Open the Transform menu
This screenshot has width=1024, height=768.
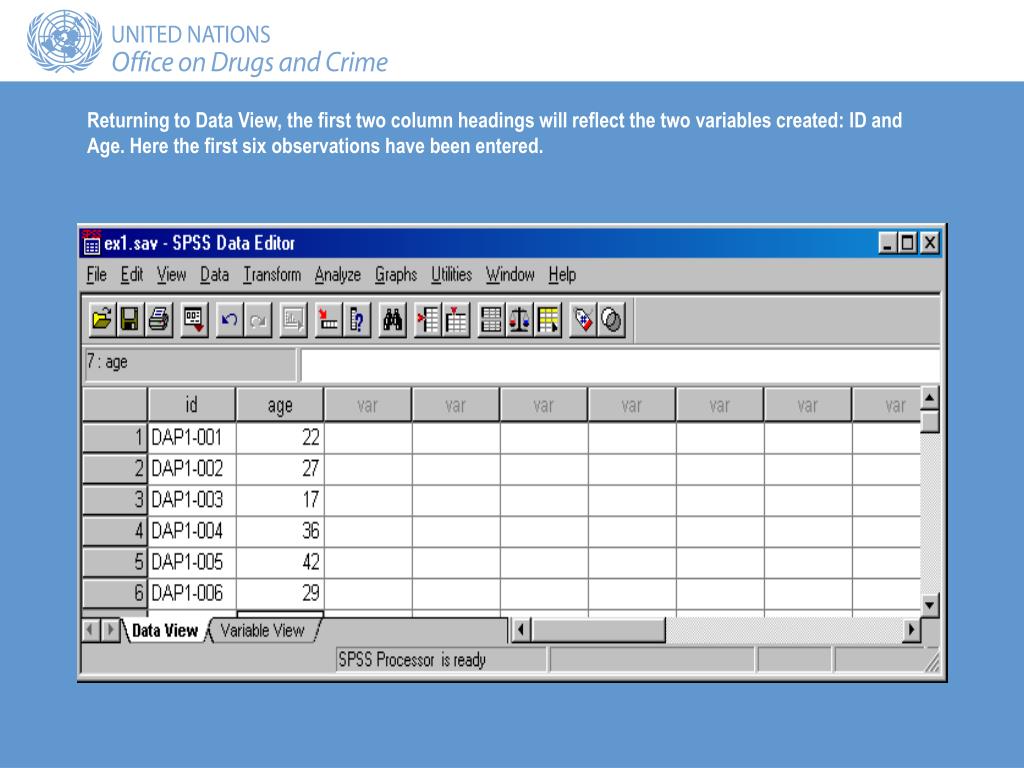272,275
